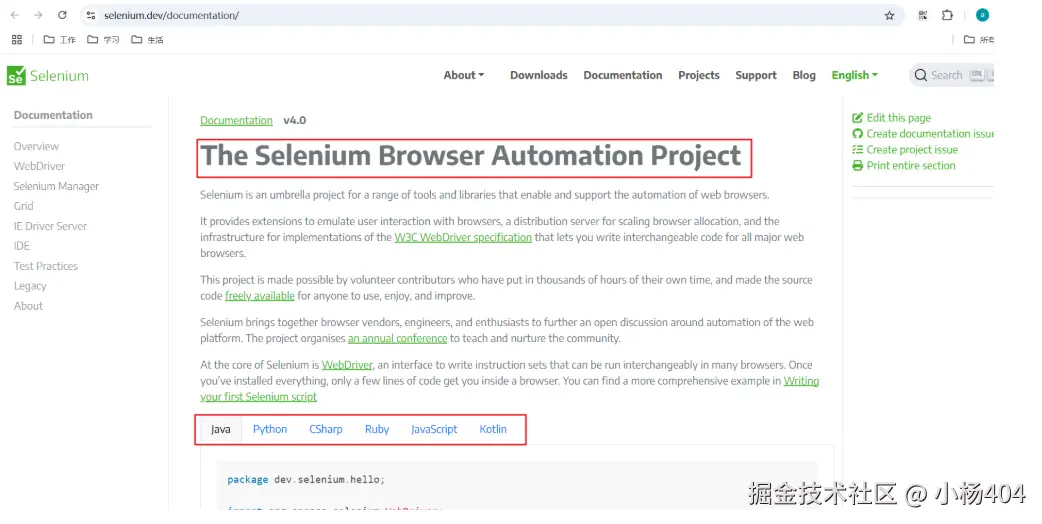This screenshot has height=524, width=1042.
Task: Click the Edit this page pencil icon
Action: 857,118
